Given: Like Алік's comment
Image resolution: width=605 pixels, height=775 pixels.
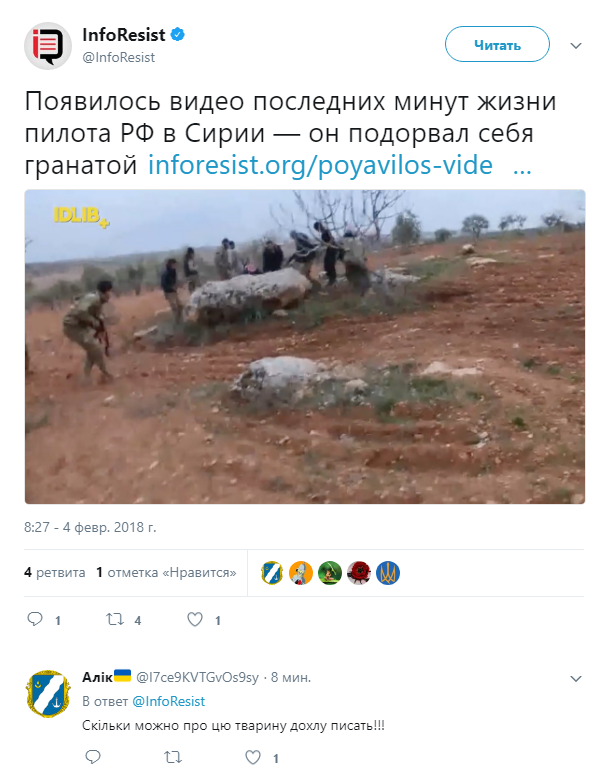Looking at the screenshot, I should (253, 757).
